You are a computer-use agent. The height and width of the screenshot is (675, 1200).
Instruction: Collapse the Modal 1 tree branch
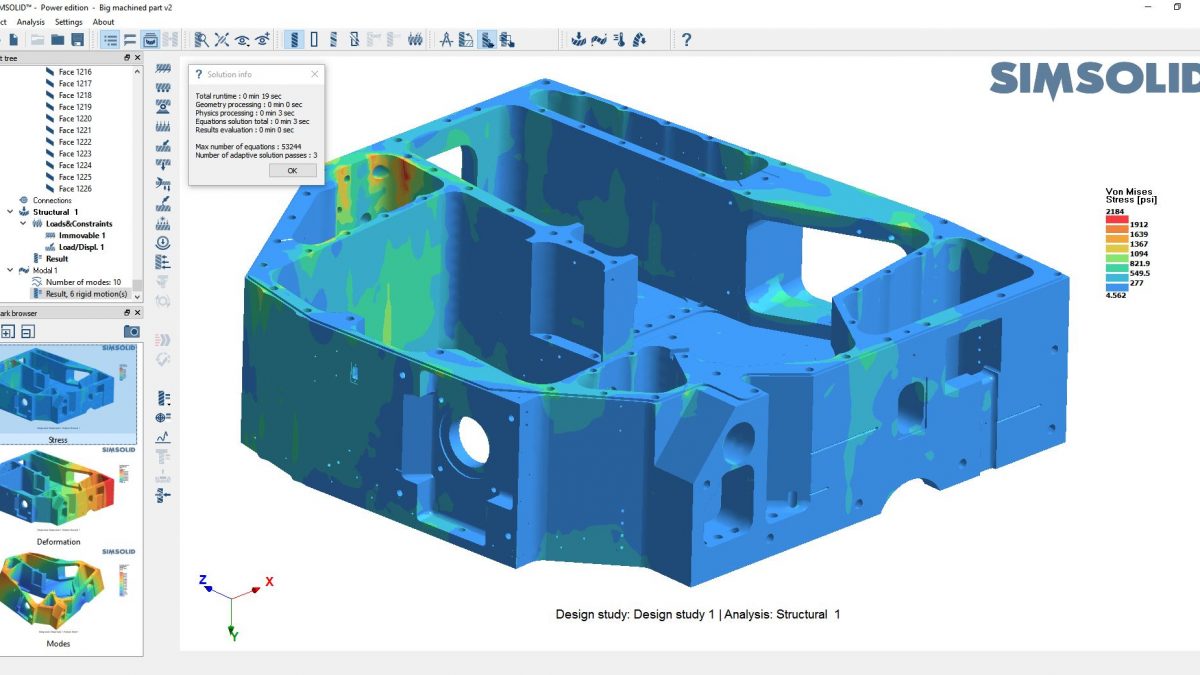(10, 269)
